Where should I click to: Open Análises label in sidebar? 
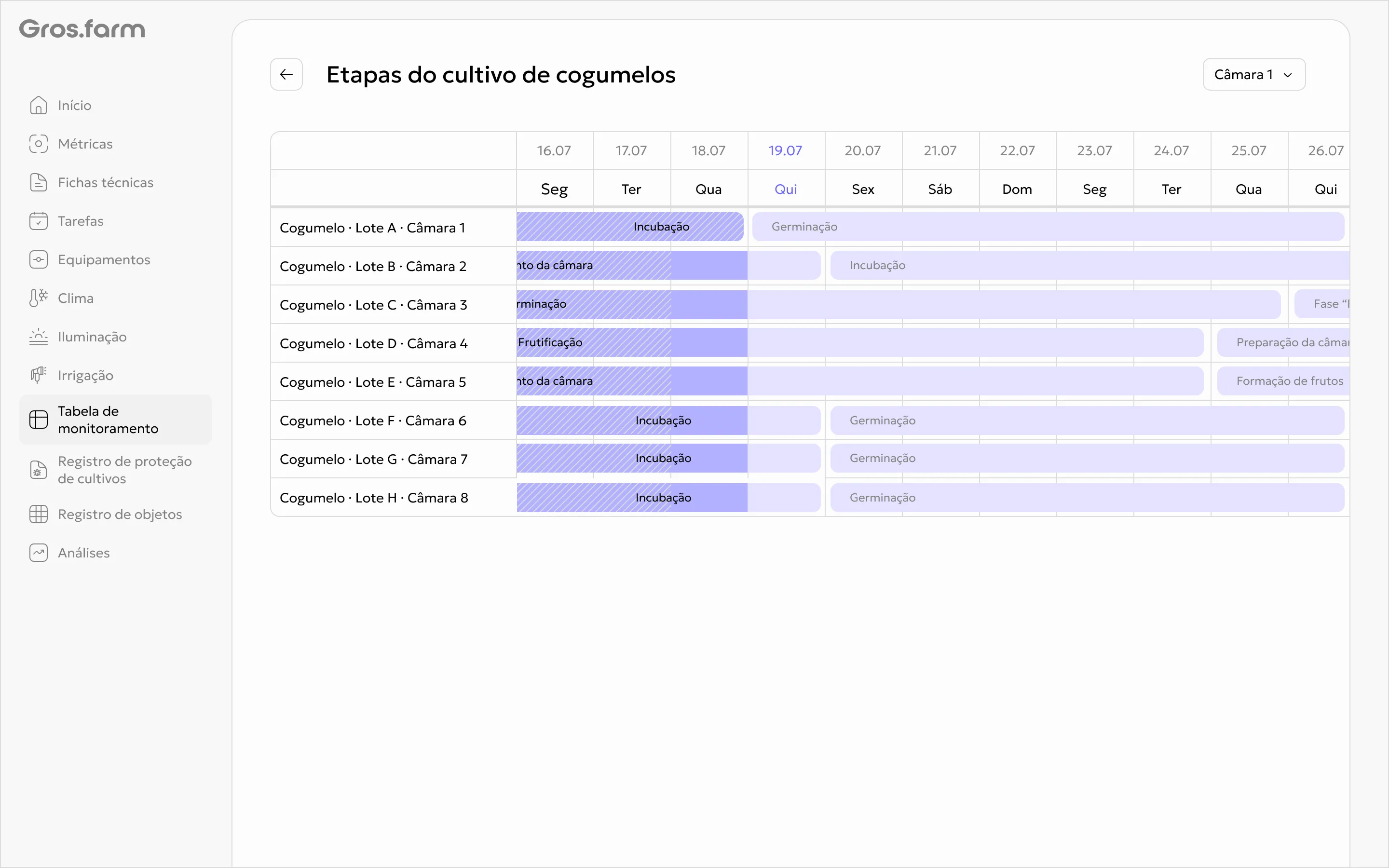coord(84,552)
